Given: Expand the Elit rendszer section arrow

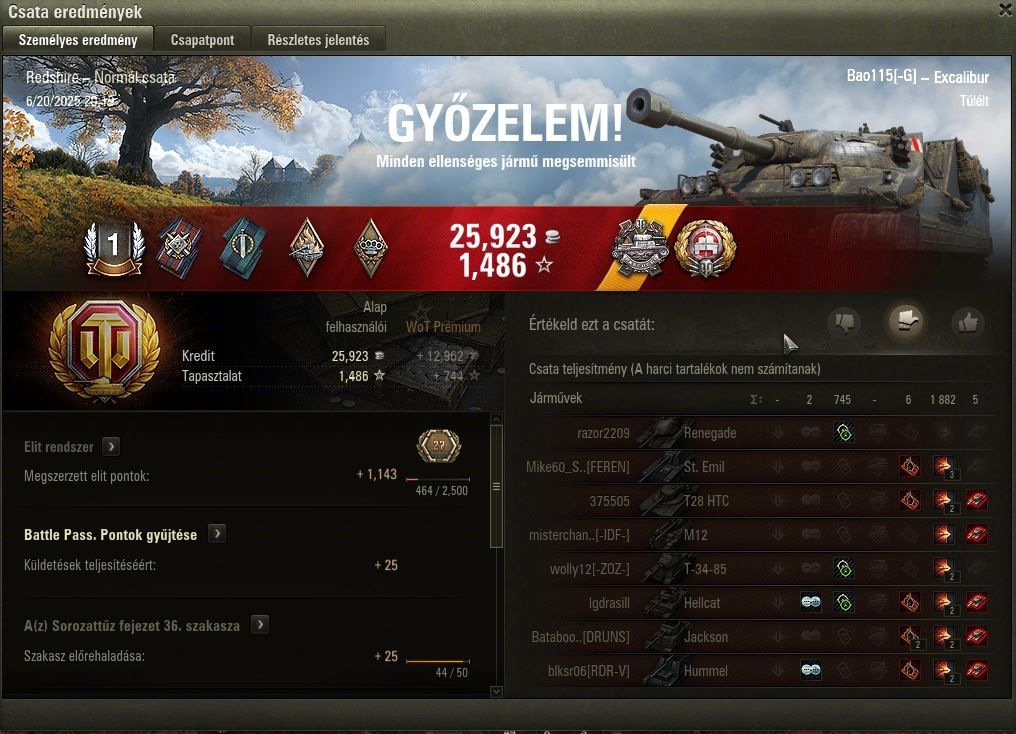Looking at the screenshot, I should 111,446.
